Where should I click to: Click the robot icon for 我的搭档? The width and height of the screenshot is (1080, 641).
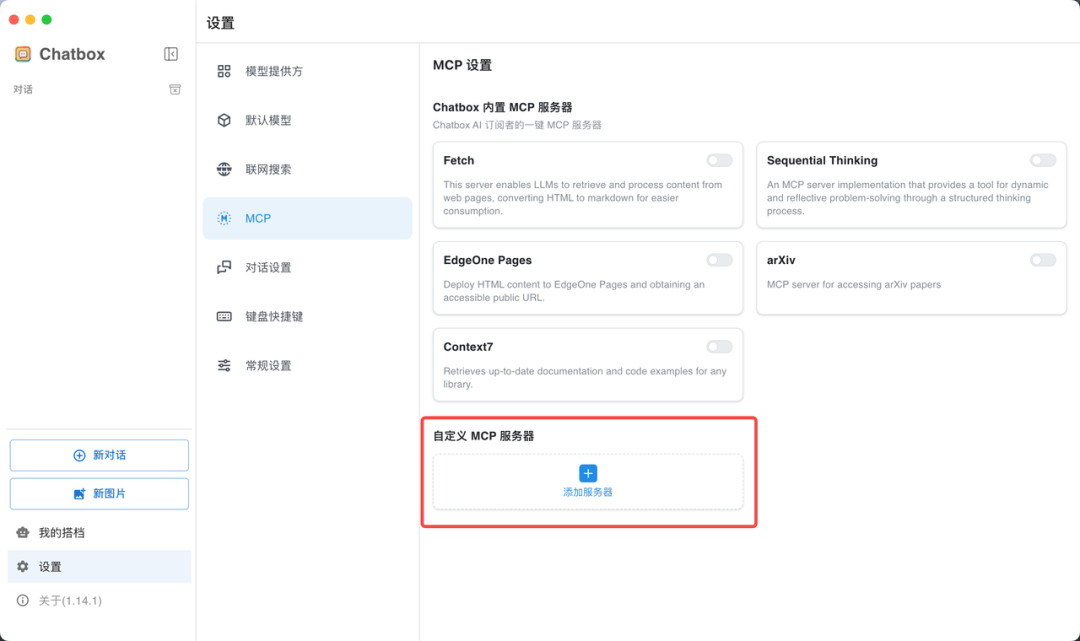[23, 533]
